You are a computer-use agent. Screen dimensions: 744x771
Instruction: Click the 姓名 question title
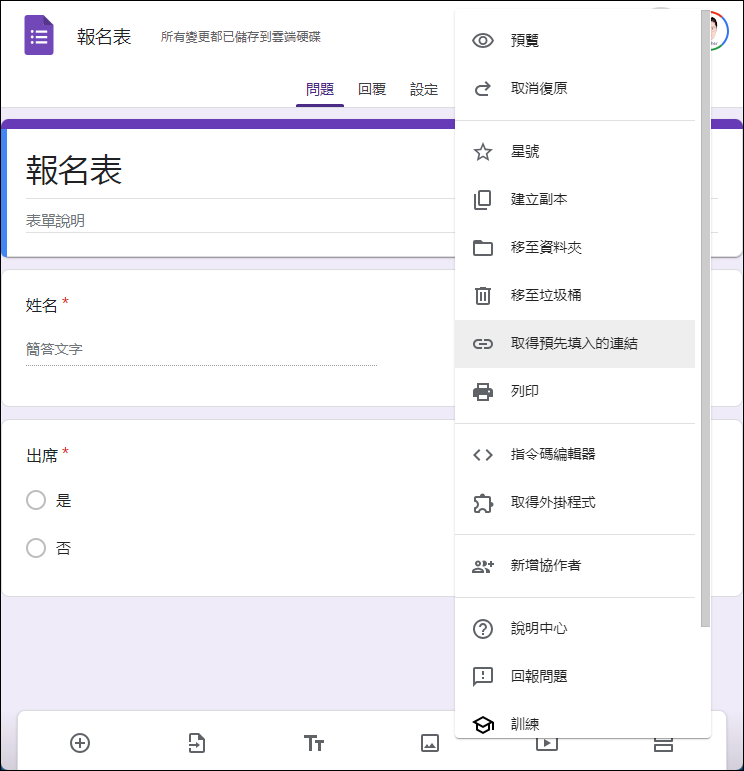41,305
